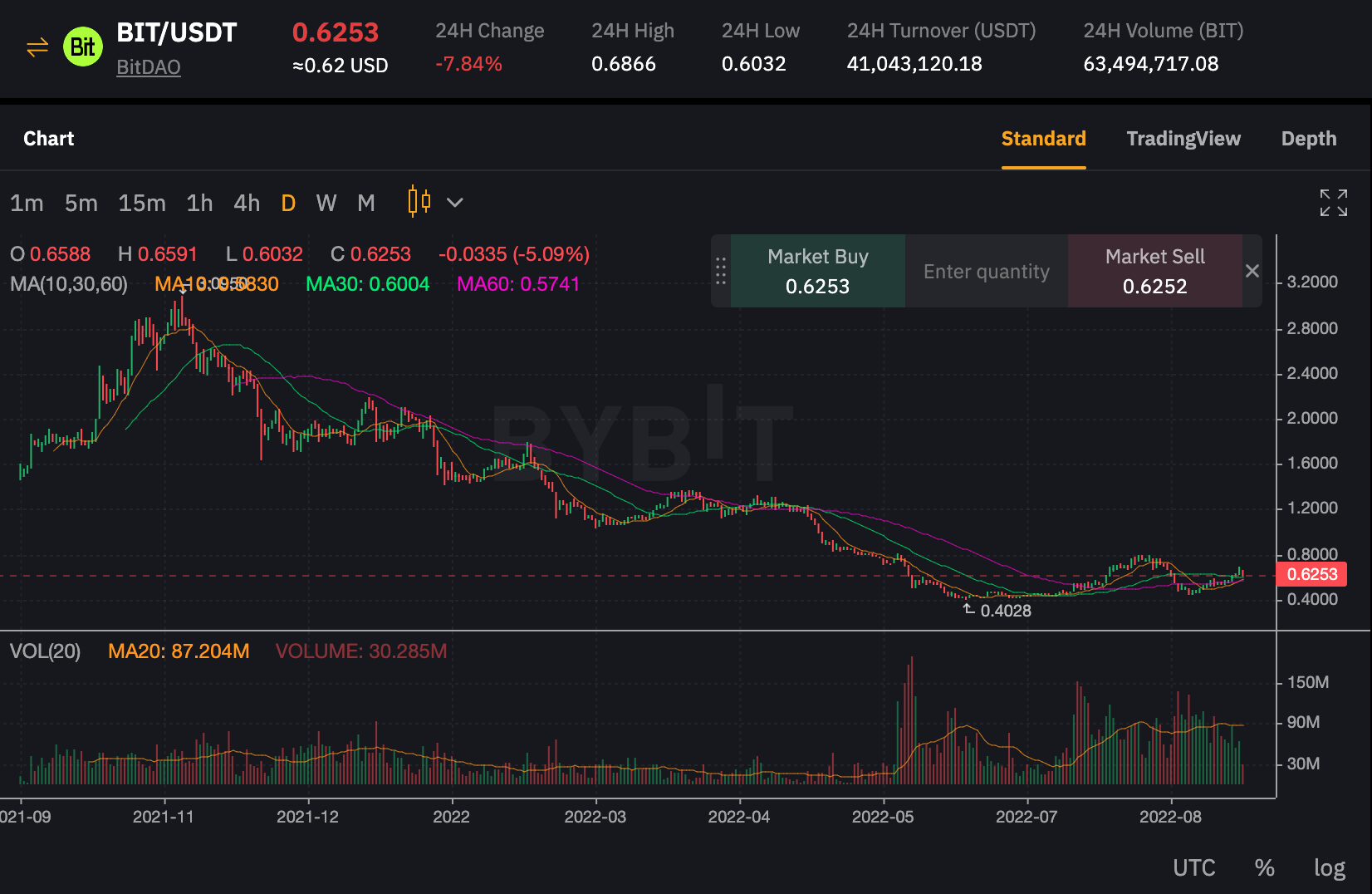Click the 2022-05 date axis label
This screenshot has width=1372, height=894.
tap(883, 817)
